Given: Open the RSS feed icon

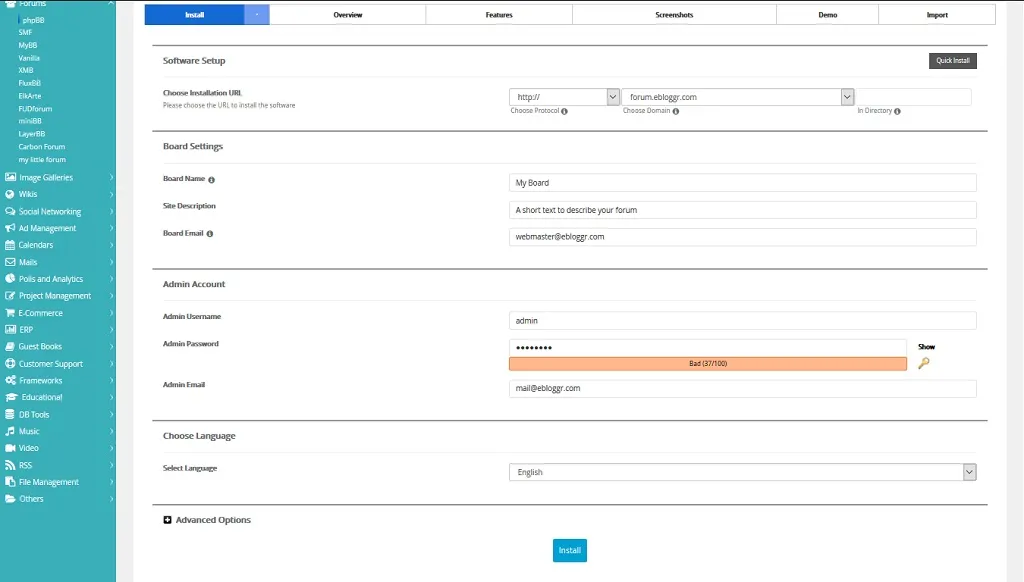Looking at the screenshot, I should click(10, 465).
